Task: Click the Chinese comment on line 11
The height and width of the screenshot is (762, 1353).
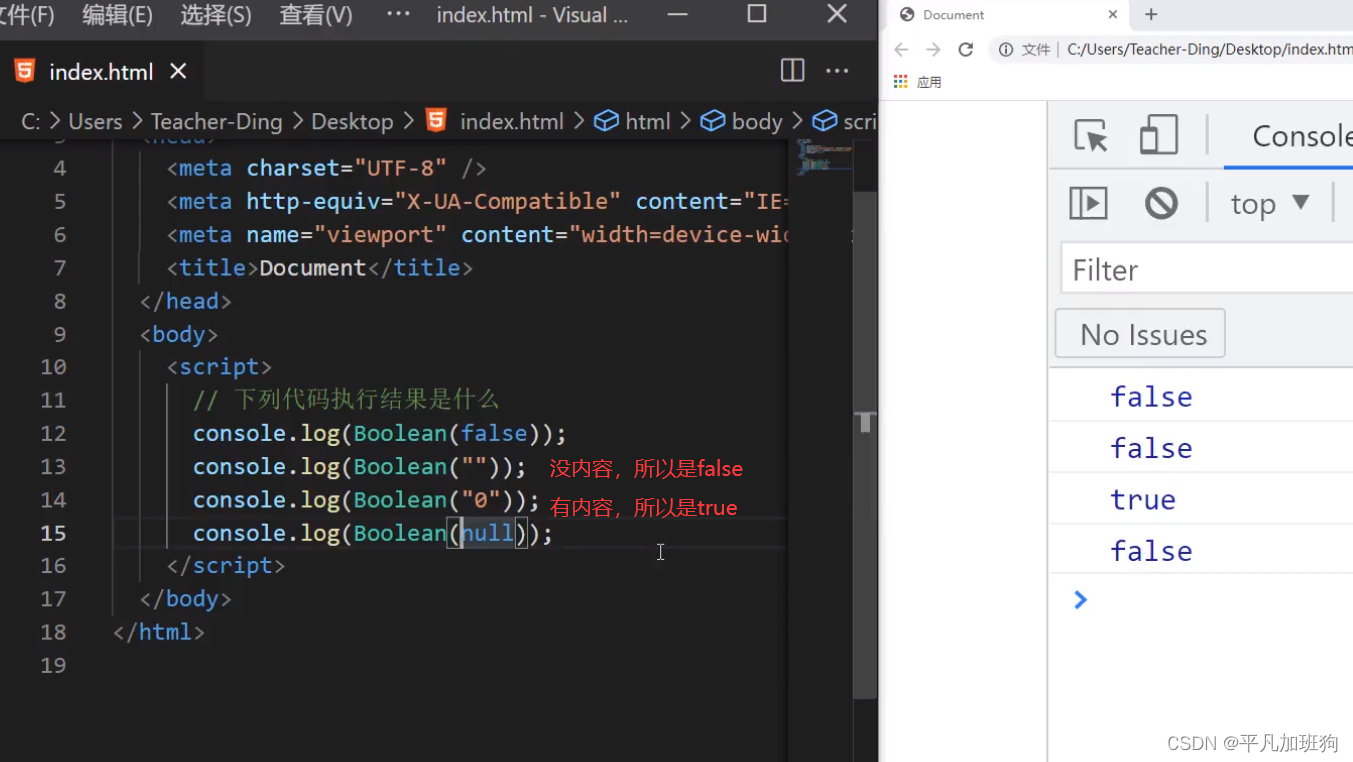Action: pyautogui.click(x=346, y=400)
